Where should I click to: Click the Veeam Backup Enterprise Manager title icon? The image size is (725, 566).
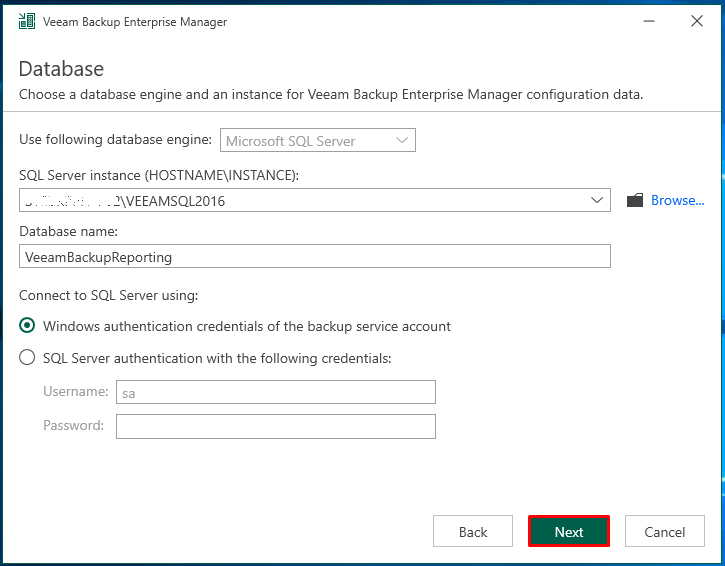[27, 21]
